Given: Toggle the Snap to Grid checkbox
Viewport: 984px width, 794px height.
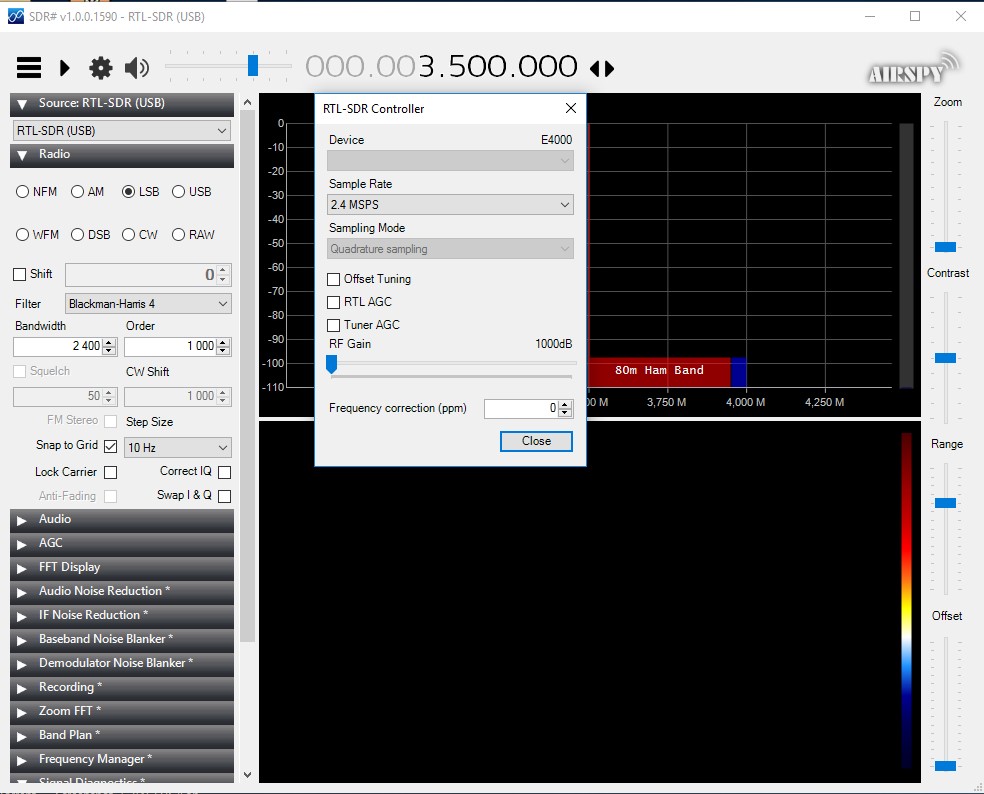Looking at the screenshot, I should [110, 446].
